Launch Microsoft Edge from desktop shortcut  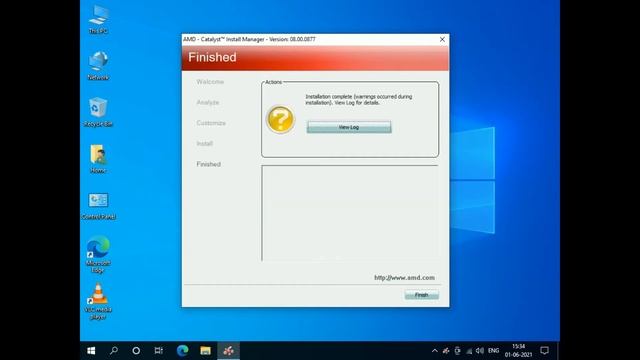coord(98,254)
